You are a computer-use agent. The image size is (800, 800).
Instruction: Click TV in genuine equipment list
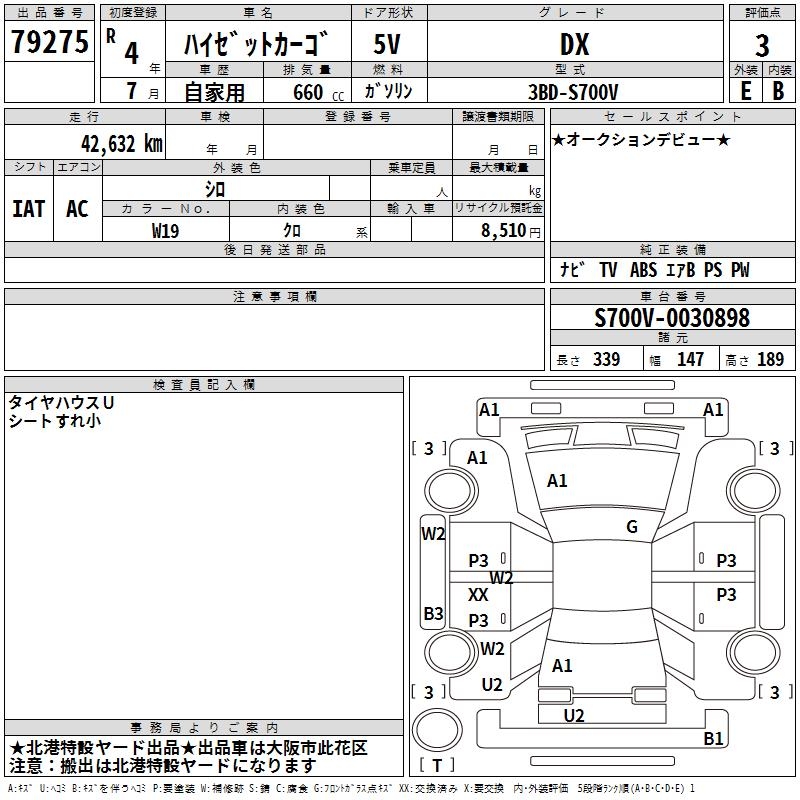coord(608,270)
